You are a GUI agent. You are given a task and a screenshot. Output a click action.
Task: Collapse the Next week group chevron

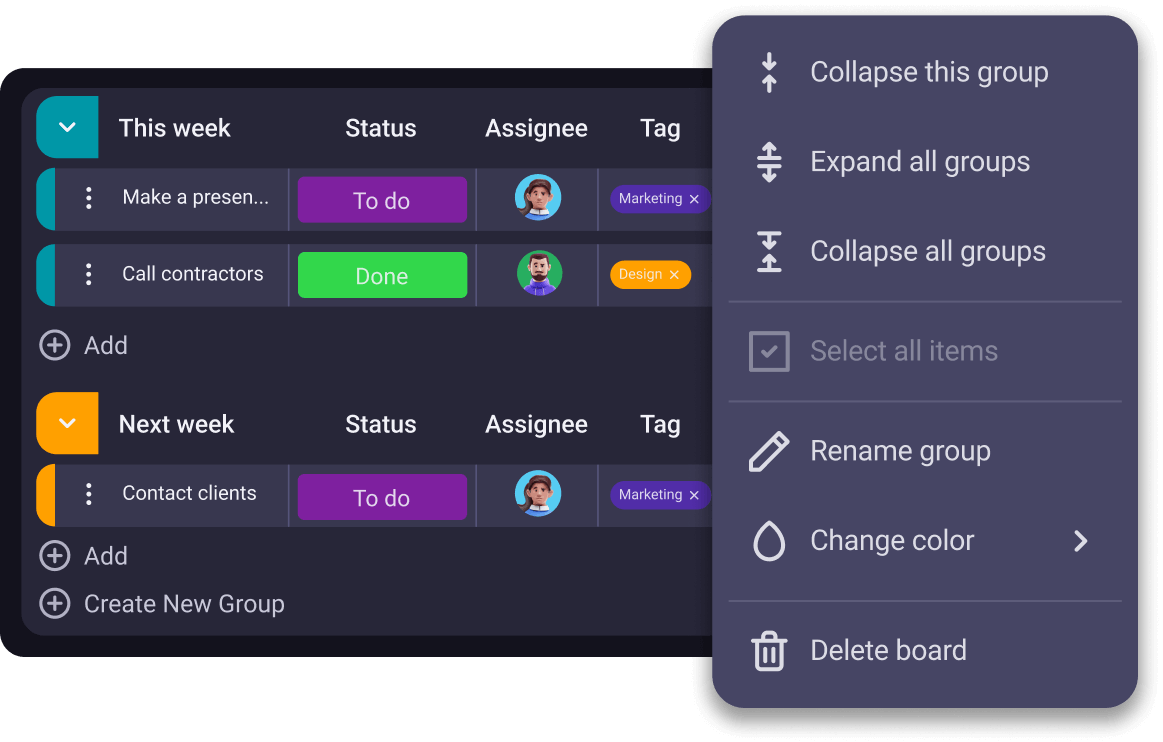[67, 423]
